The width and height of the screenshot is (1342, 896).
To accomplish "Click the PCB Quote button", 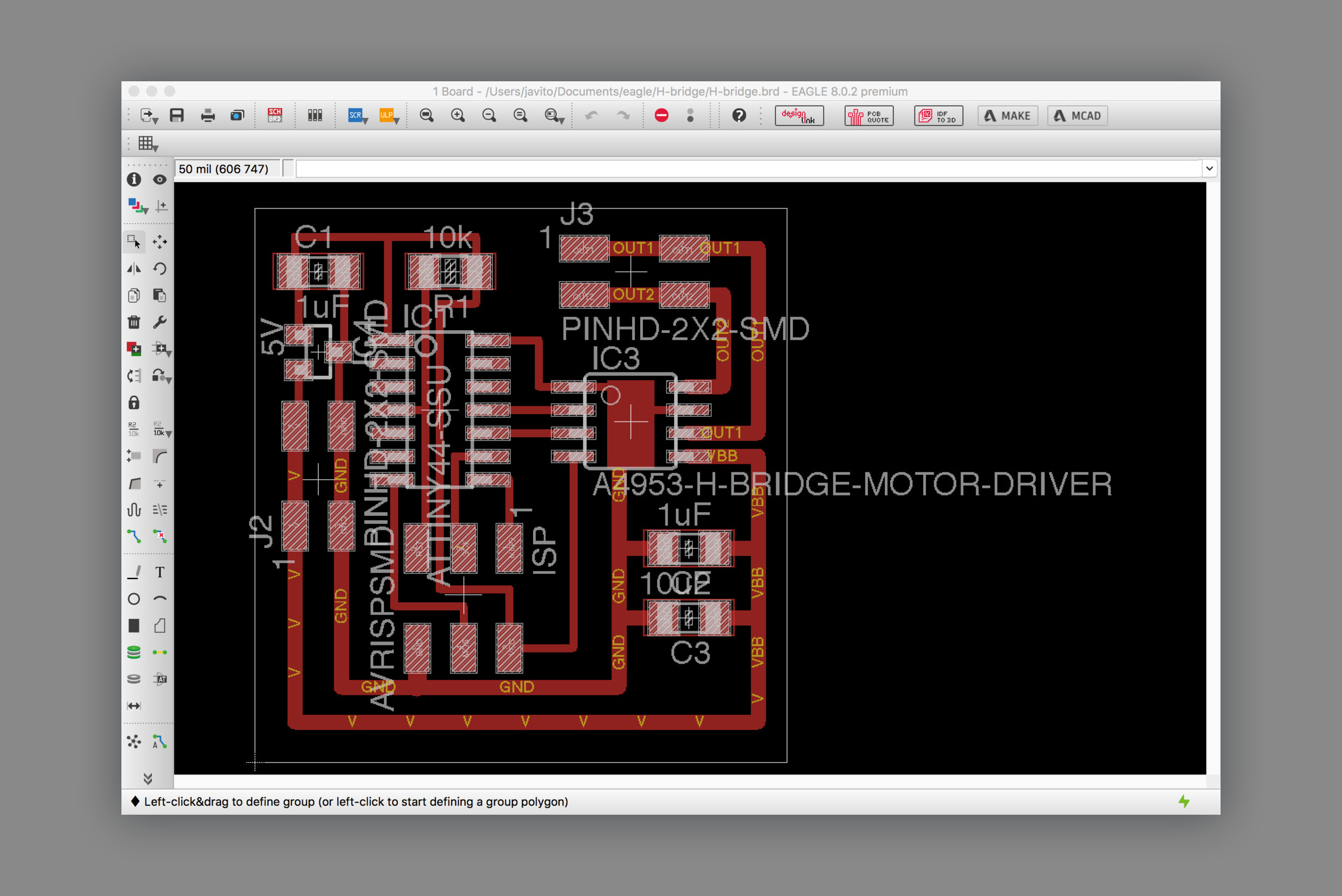I will coord(869,115).
